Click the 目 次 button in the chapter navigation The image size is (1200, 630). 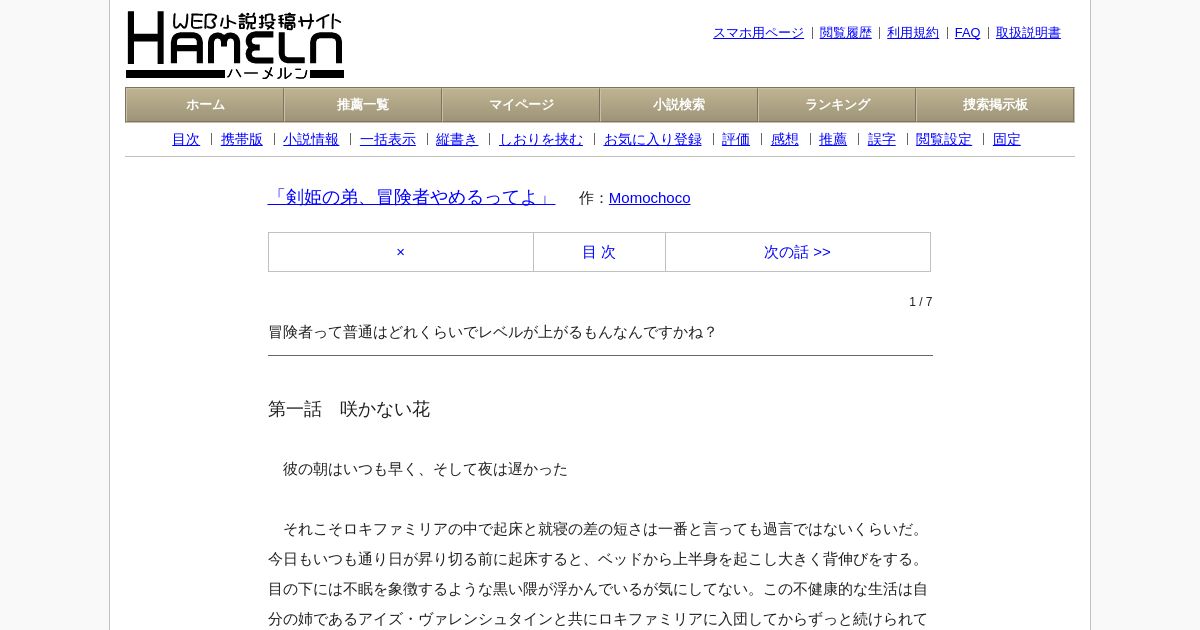tap(599, 252)
